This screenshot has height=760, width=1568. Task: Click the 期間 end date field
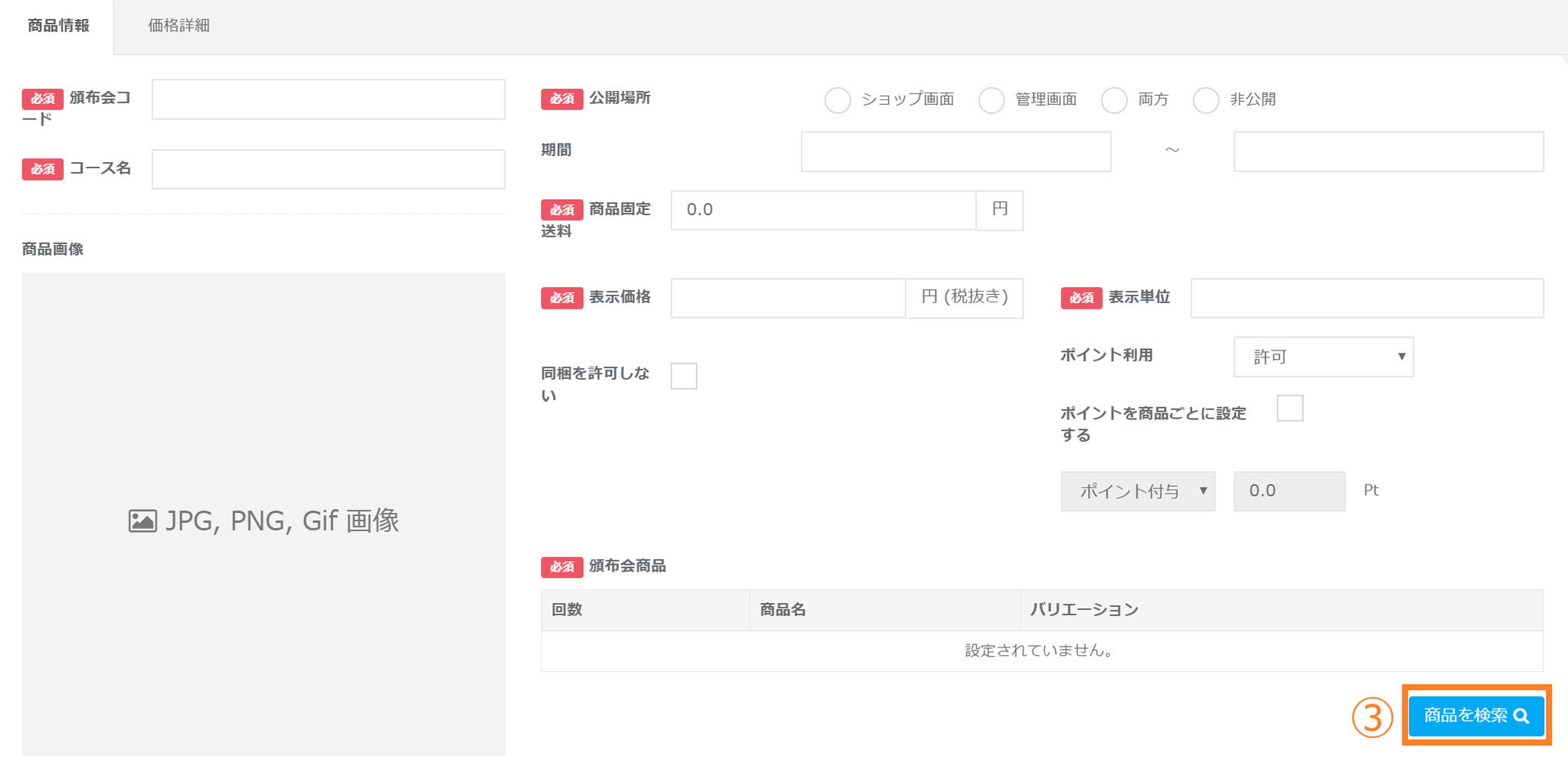tap(1388, 152)
